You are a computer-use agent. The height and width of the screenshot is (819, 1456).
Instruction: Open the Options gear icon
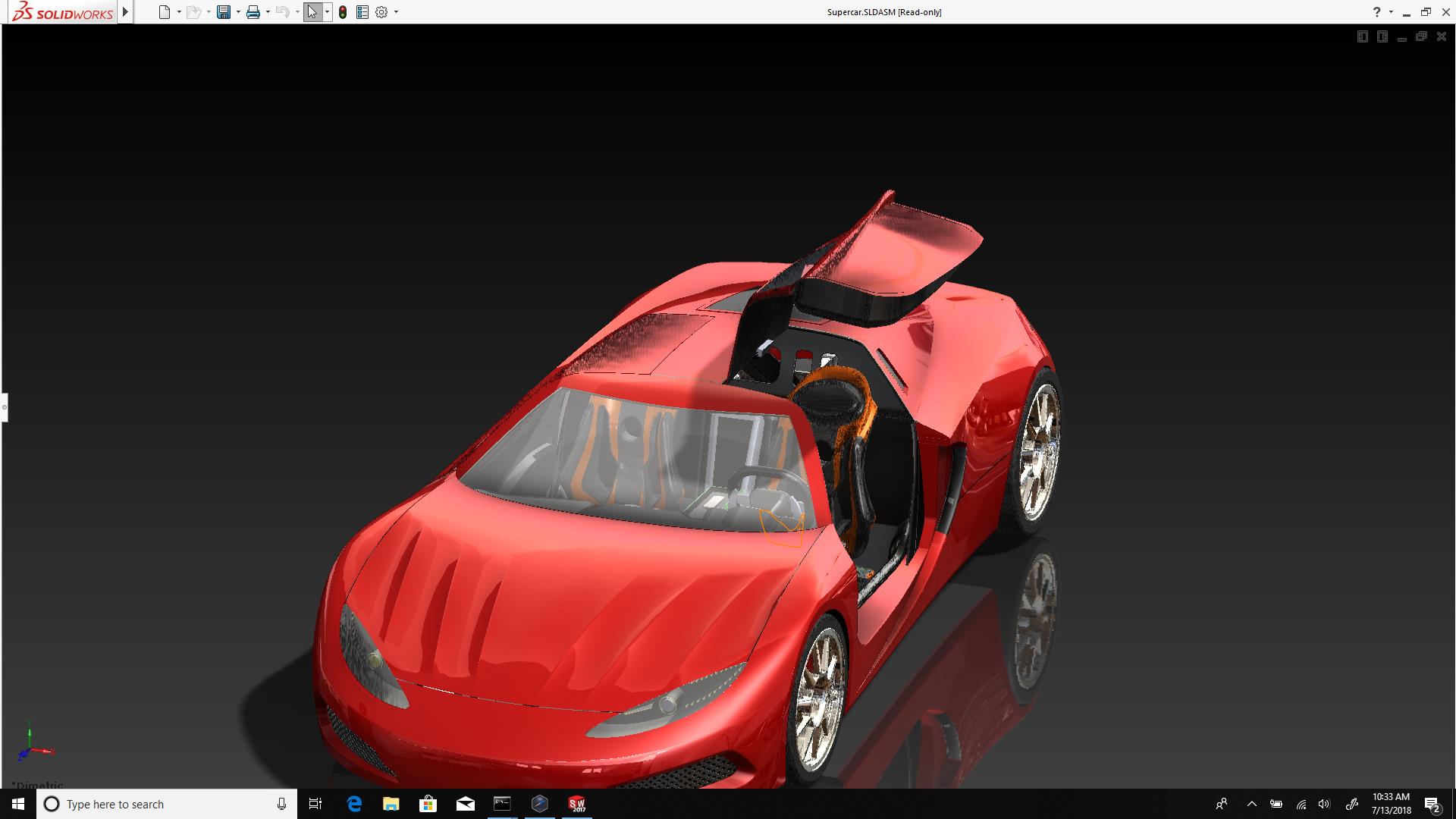pos(381,12)
